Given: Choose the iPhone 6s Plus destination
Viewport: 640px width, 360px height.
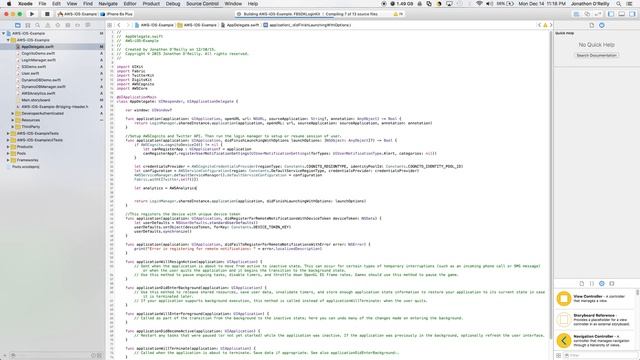Looking at the screenshot, I should 117,14.
